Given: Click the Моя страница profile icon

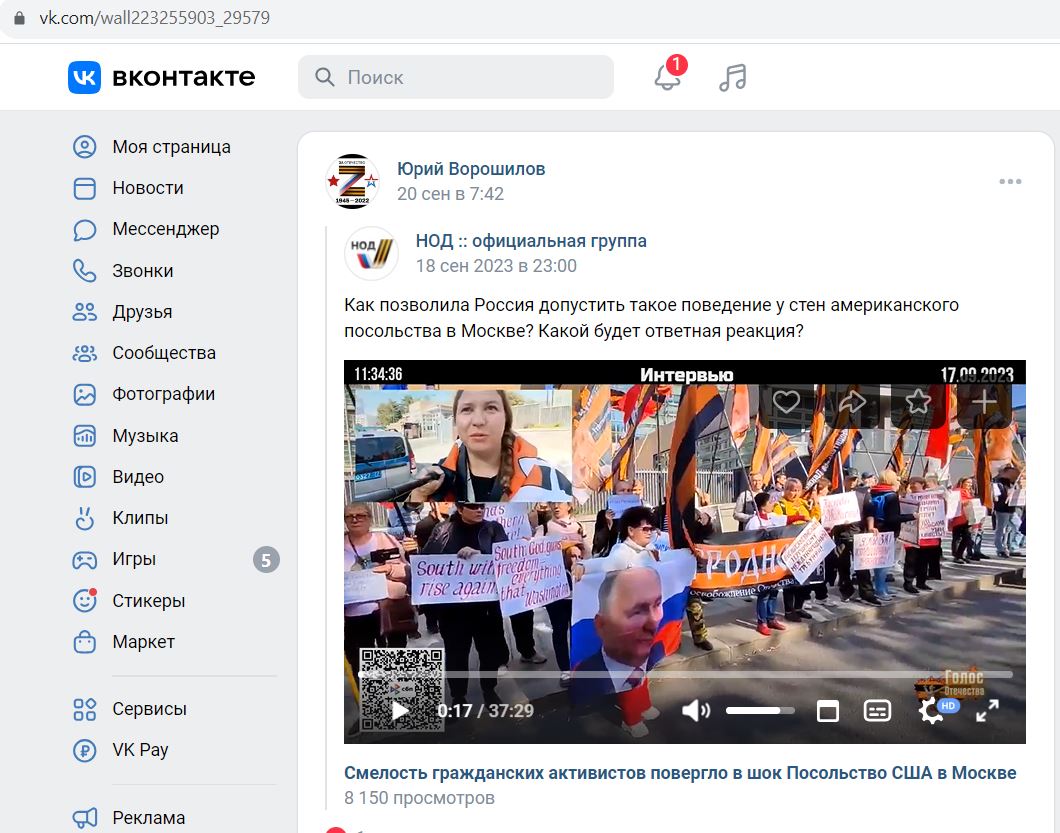Looking at the screenshot, I should point(85,147).
